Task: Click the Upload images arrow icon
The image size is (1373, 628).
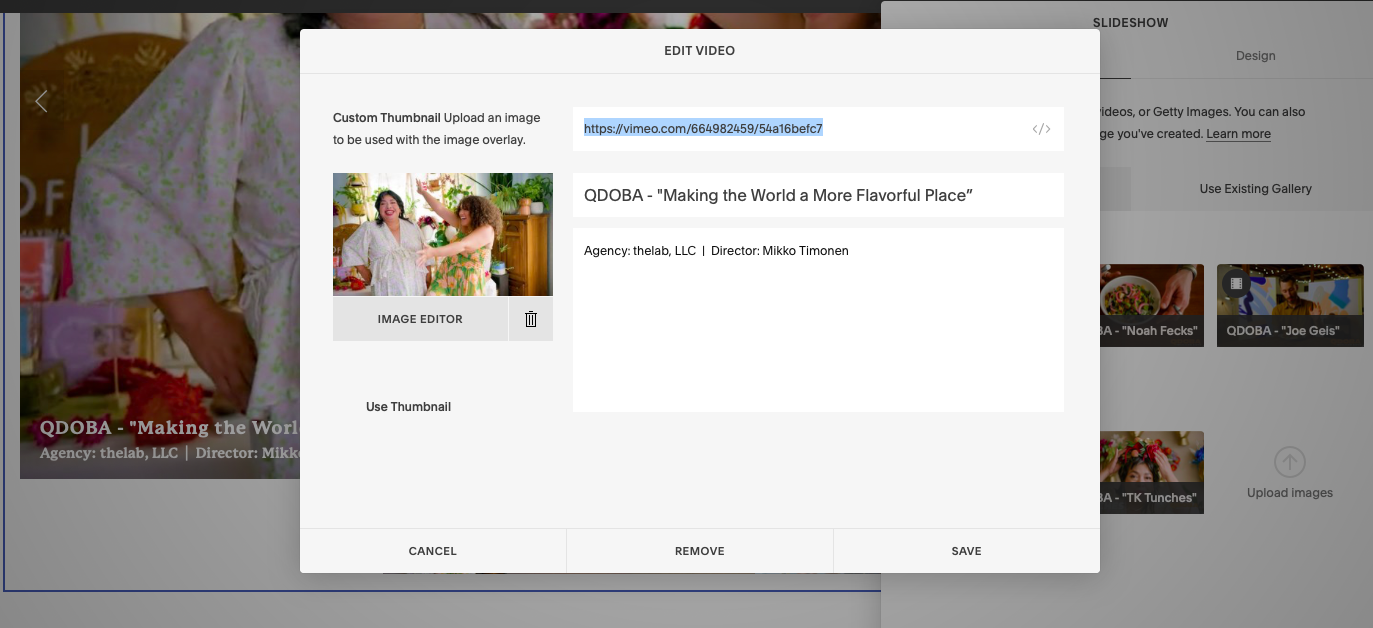Action: (1289, 463)
